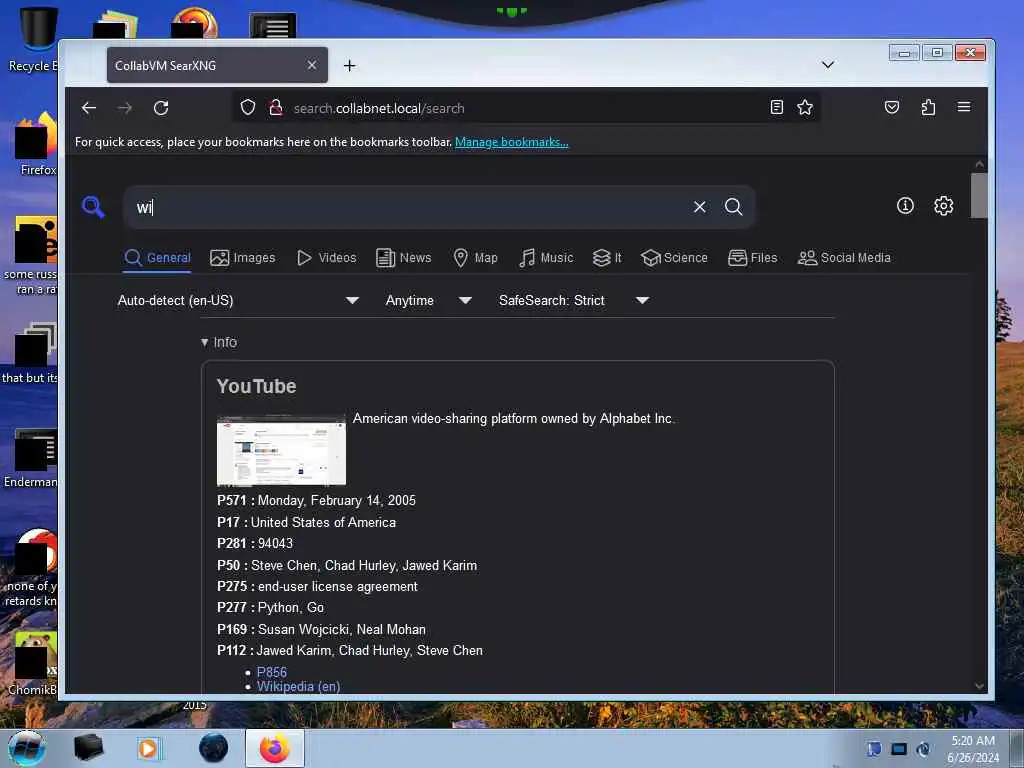Open the Windows Start orb
Image resolution: width=1024 pixels, height=768 pixels.
(x=27, y=748)
